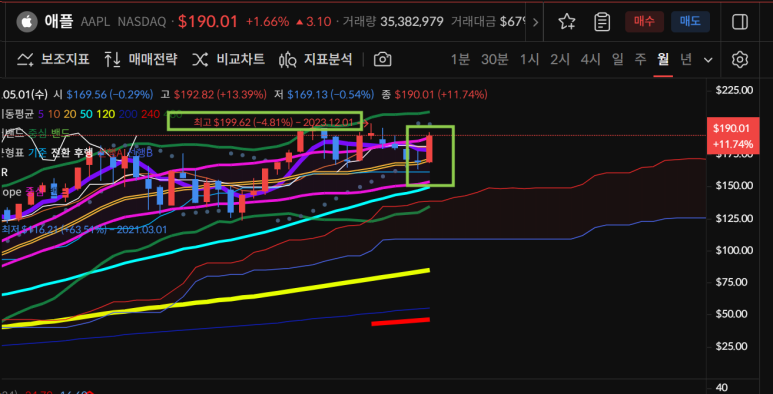Select the active 월 monthly timeframe
Viewport: 773px width, 394px height.
tap(663, 60)
